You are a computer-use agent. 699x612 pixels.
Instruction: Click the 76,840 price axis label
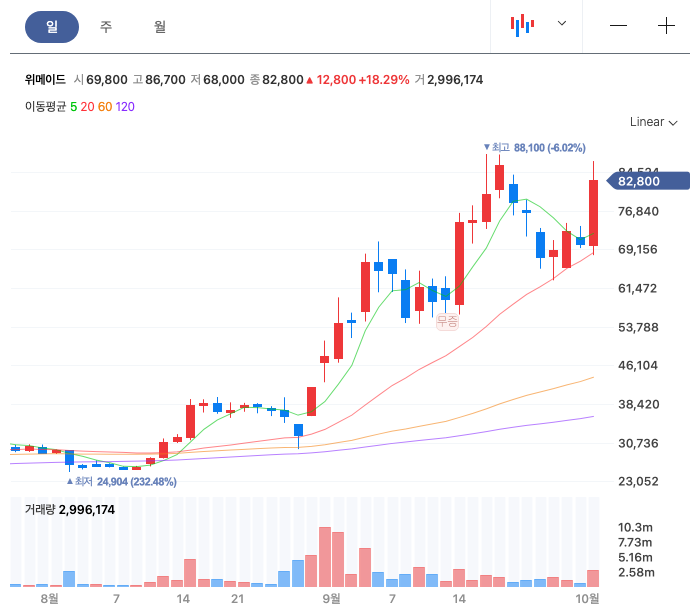click(638, 211)
